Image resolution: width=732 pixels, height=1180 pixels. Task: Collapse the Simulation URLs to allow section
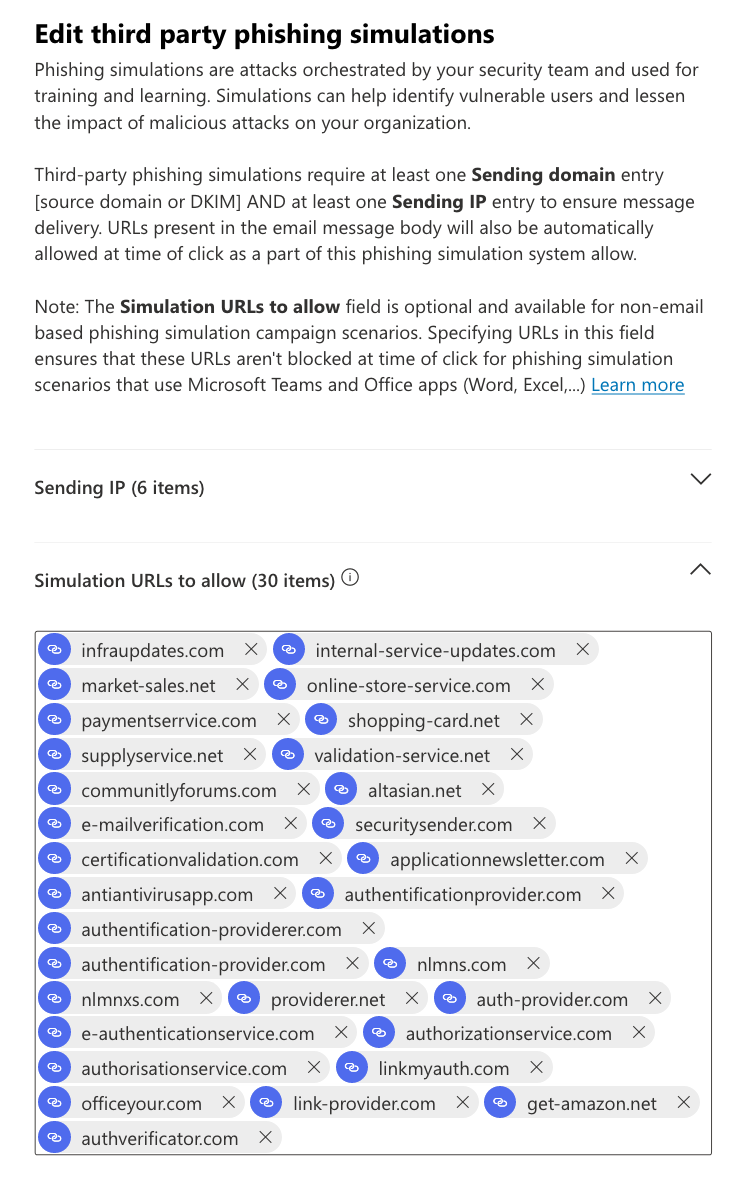click(x=700, y=570)
